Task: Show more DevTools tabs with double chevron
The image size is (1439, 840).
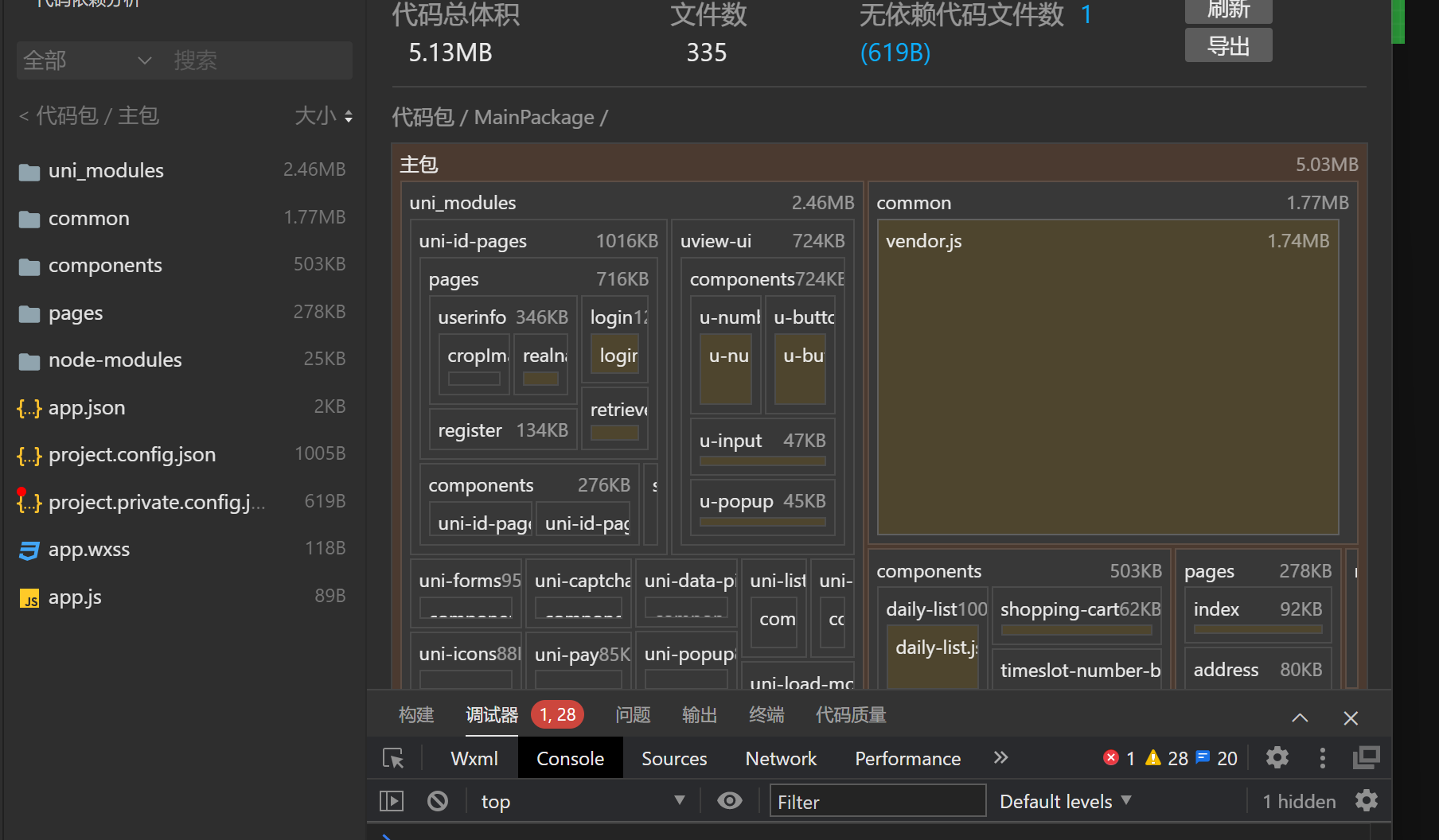Action: 1001,758
